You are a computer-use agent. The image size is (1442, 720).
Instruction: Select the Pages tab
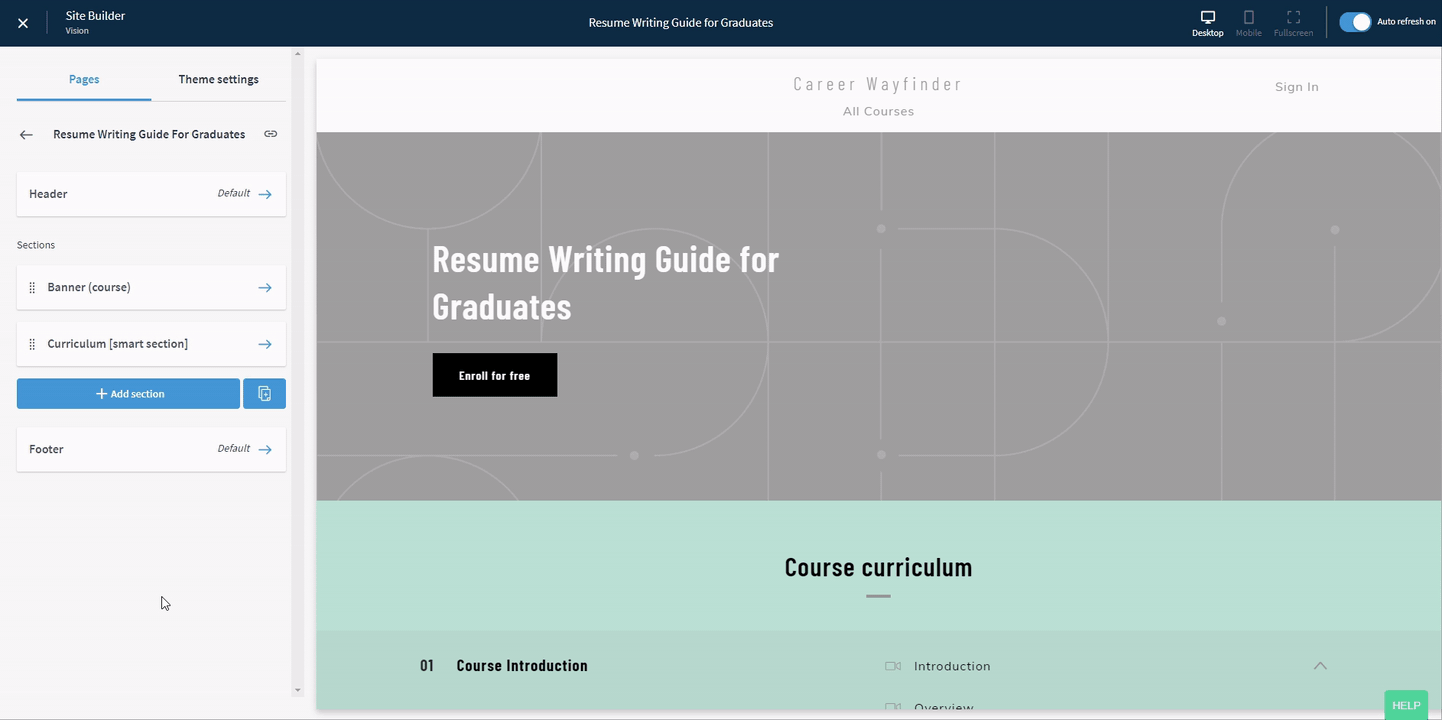click(x=83, y=79)
